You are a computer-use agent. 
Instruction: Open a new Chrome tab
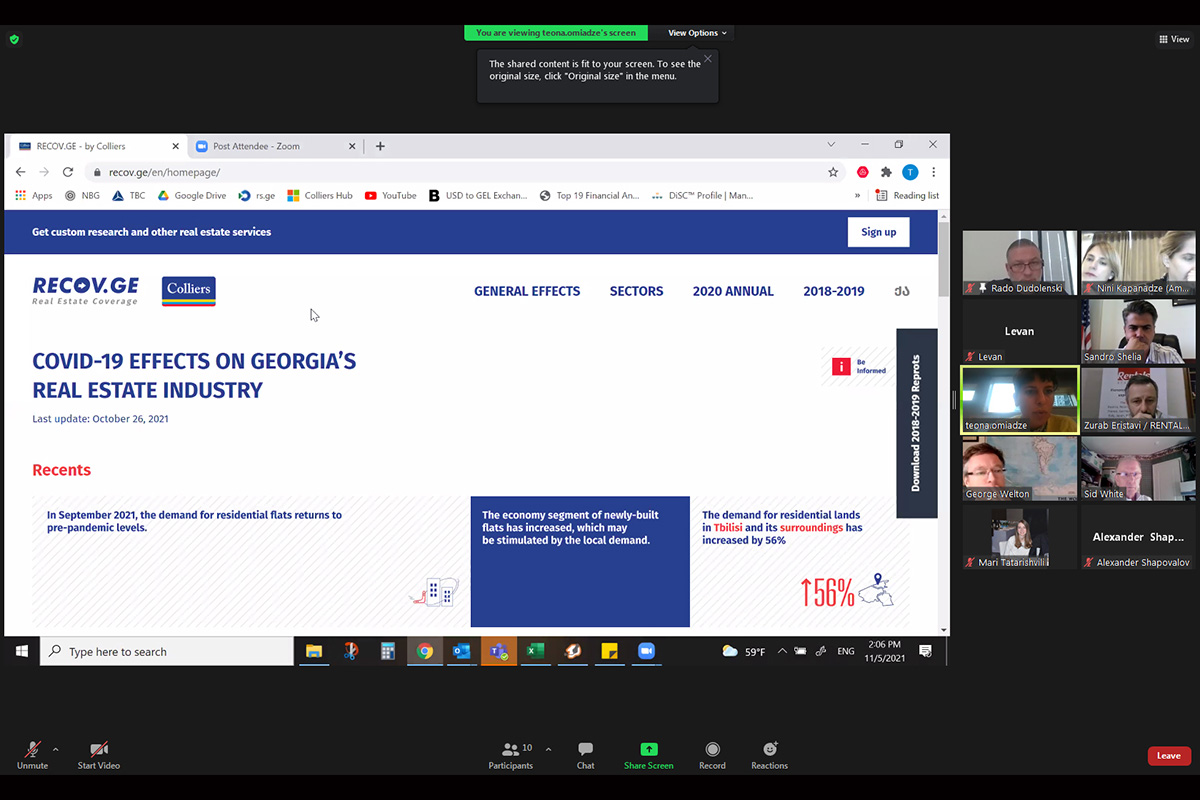(380, 146)
